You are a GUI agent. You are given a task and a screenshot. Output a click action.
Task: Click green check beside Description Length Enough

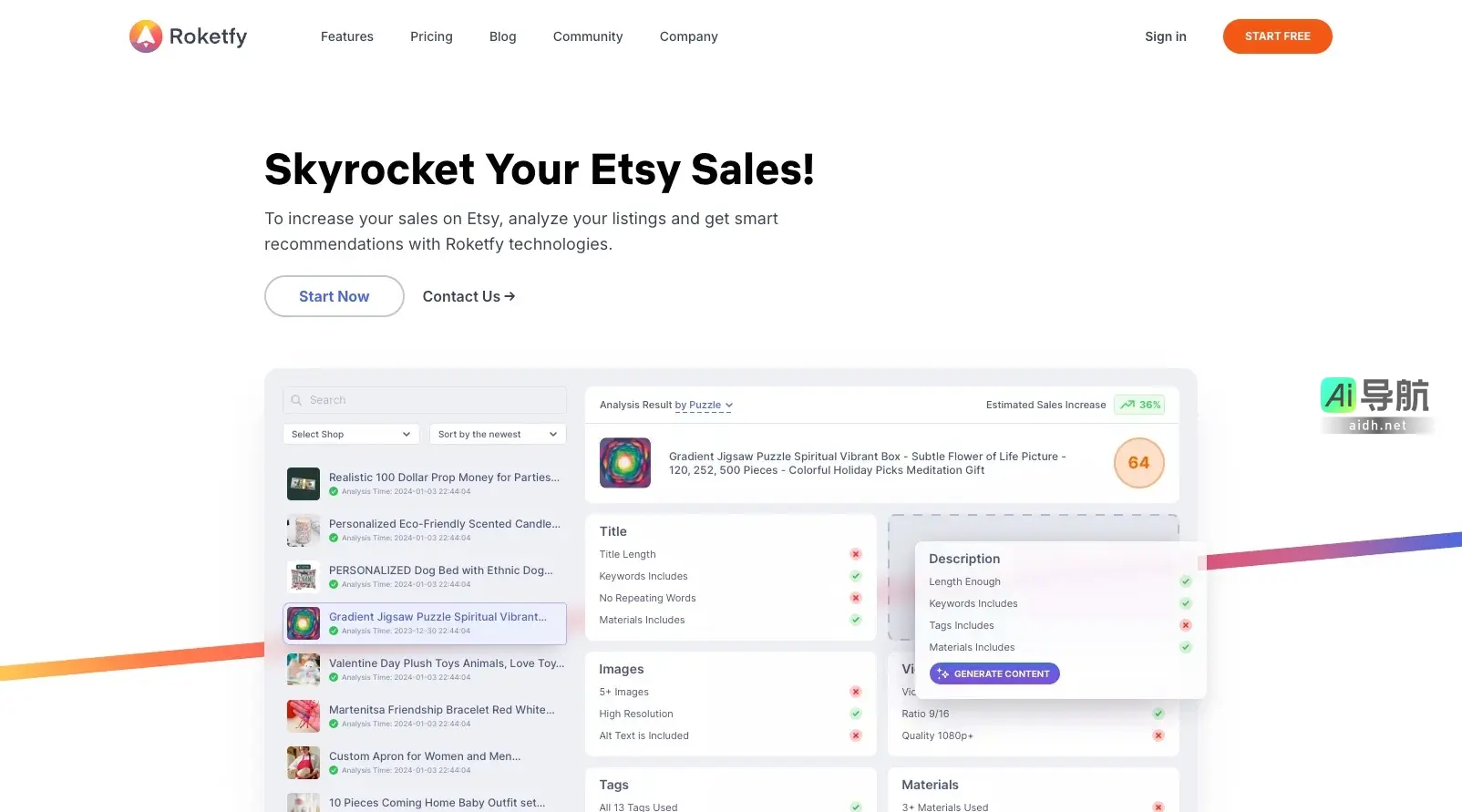(x=1186, y=581)
